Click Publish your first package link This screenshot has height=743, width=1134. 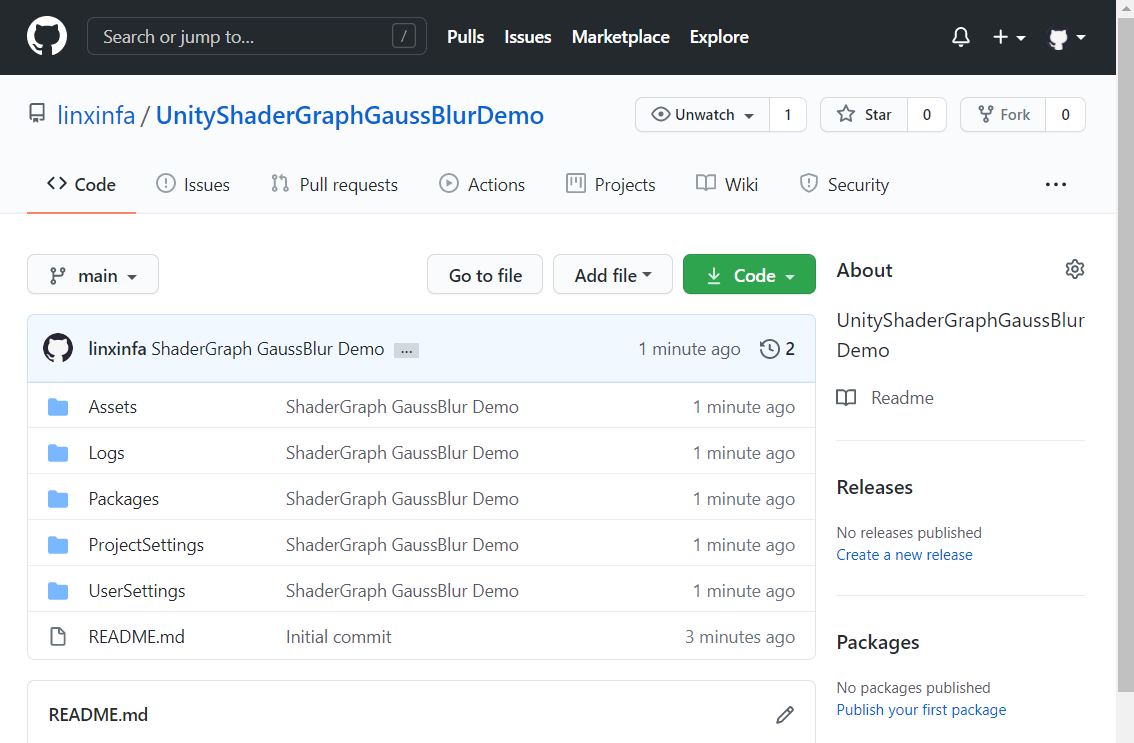click(x=921, y=710)
